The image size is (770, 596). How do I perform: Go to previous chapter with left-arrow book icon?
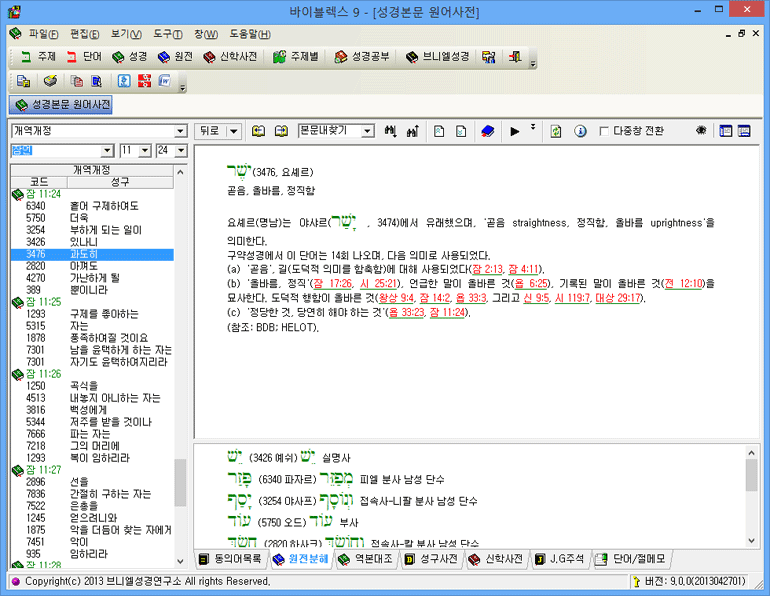(258, 131)
